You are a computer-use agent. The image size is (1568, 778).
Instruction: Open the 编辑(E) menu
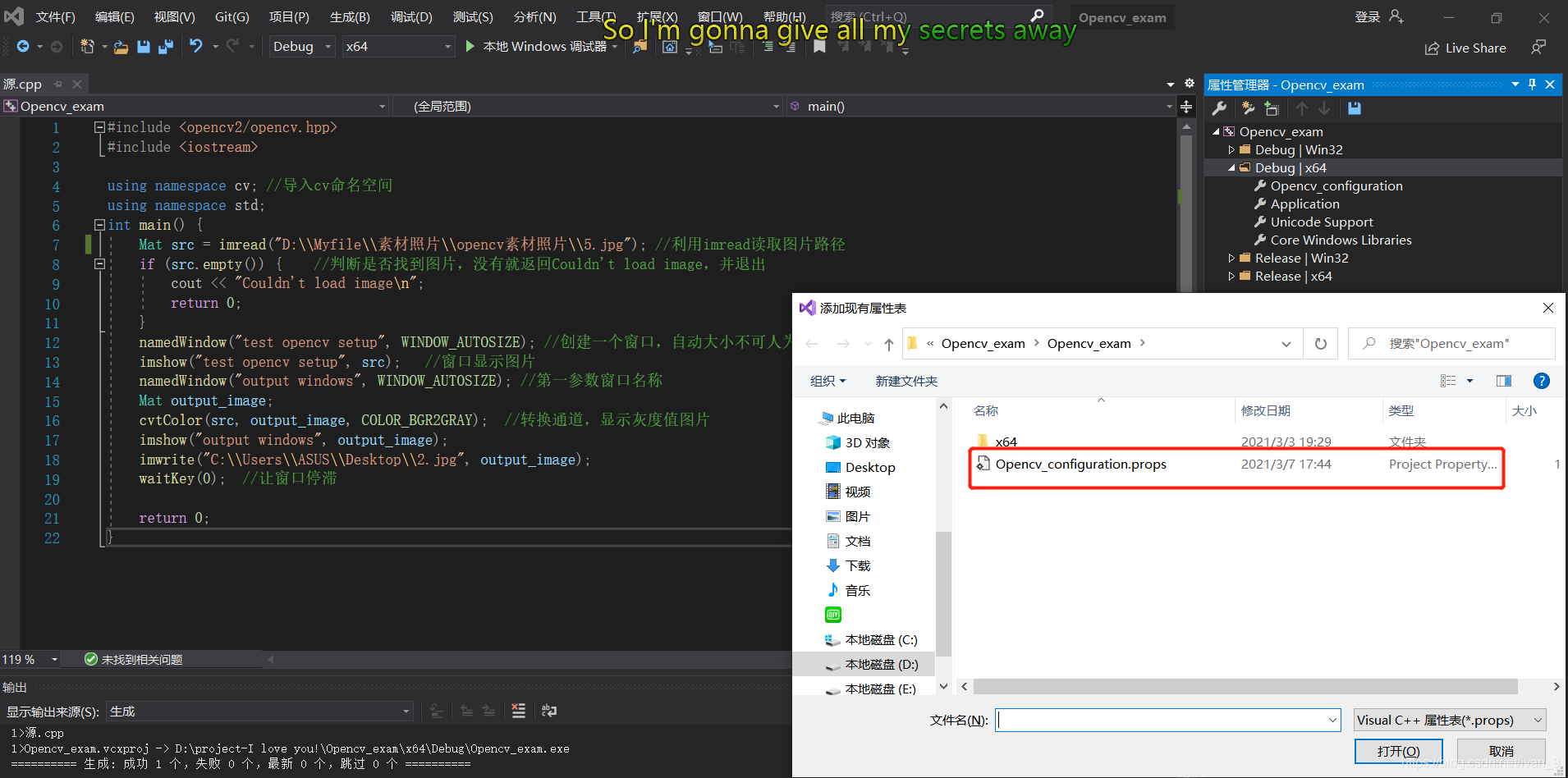click(115, 17)
